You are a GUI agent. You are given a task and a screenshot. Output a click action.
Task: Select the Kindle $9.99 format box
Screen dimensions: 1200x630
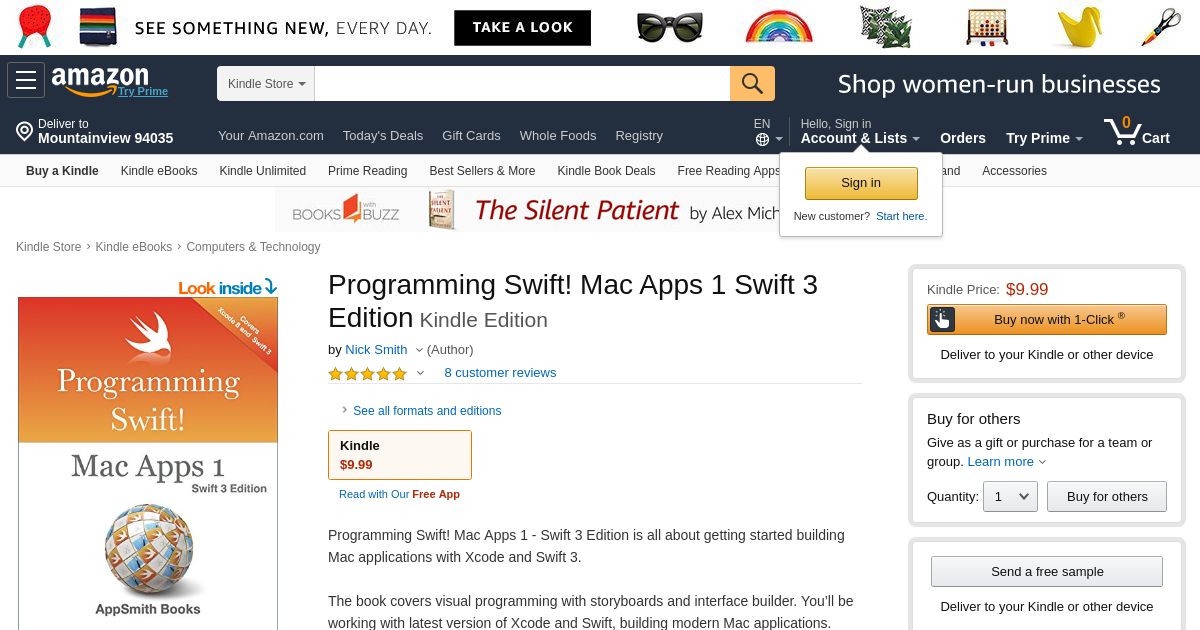click(400, 455)
